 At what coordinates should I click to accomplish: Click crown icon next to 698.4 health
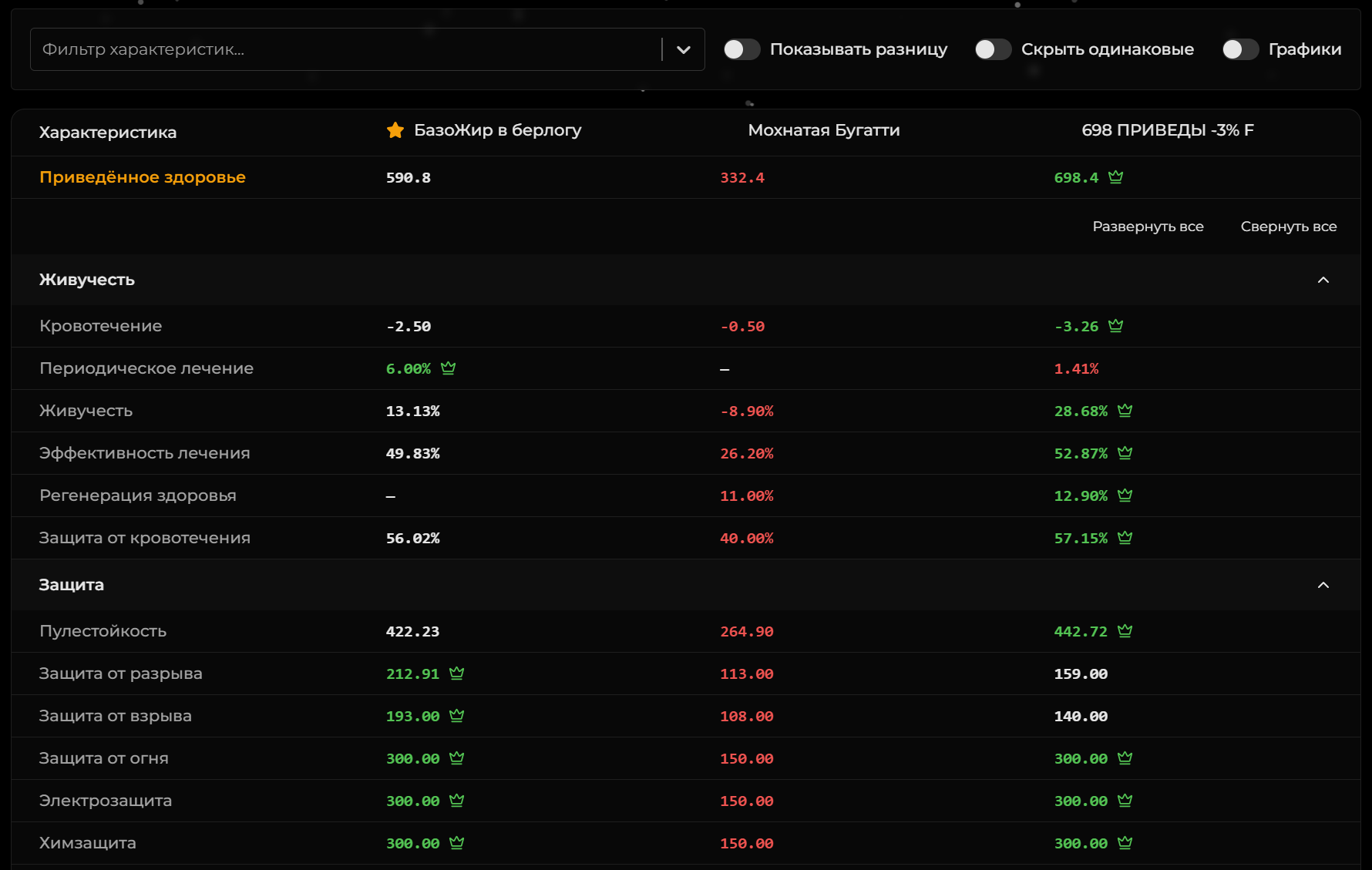click(1115, 177)
